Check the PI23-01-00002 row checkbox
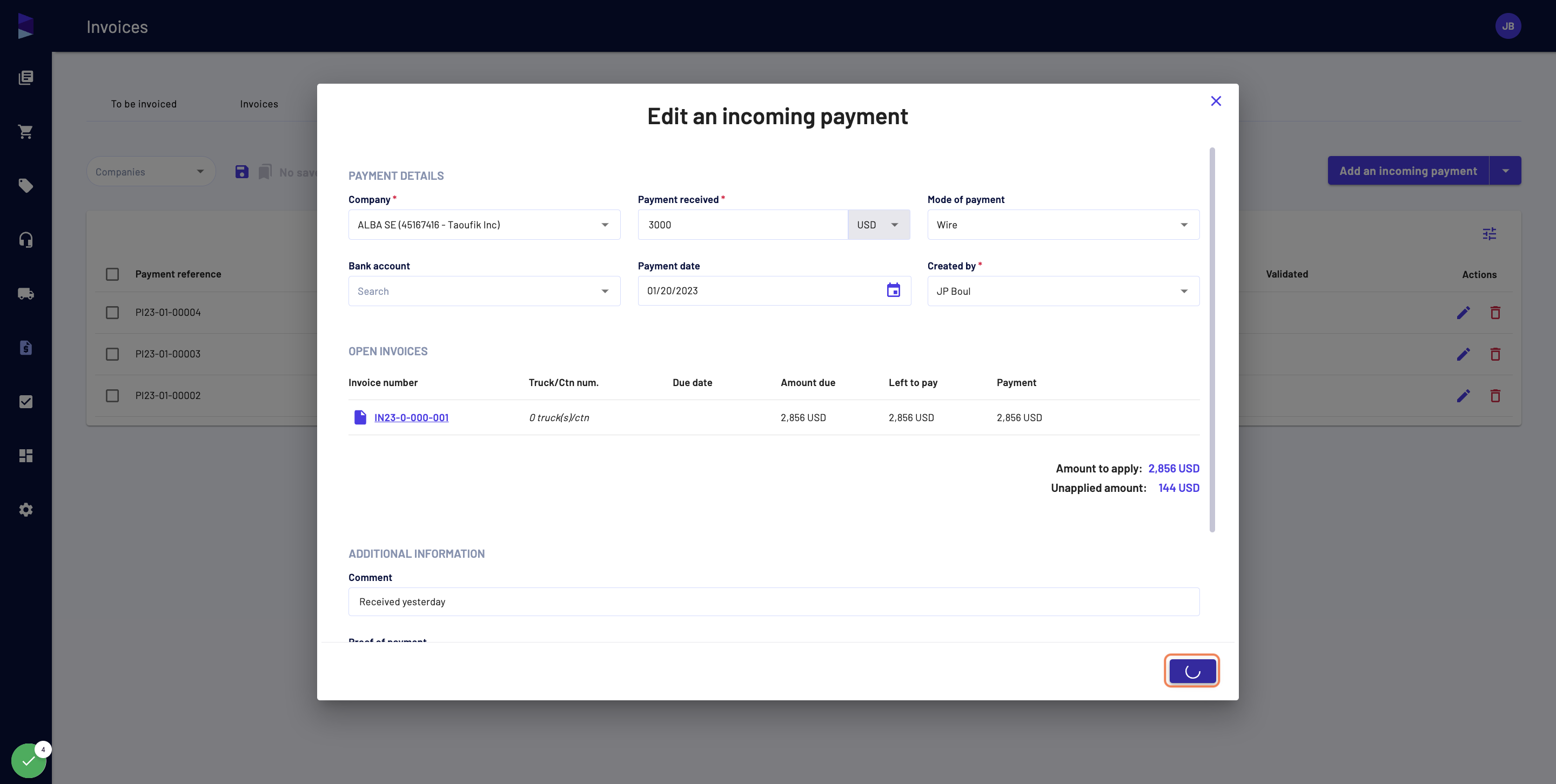This screenshot has width=1556, height=784. pyautogui.click(x=112, y=396)
